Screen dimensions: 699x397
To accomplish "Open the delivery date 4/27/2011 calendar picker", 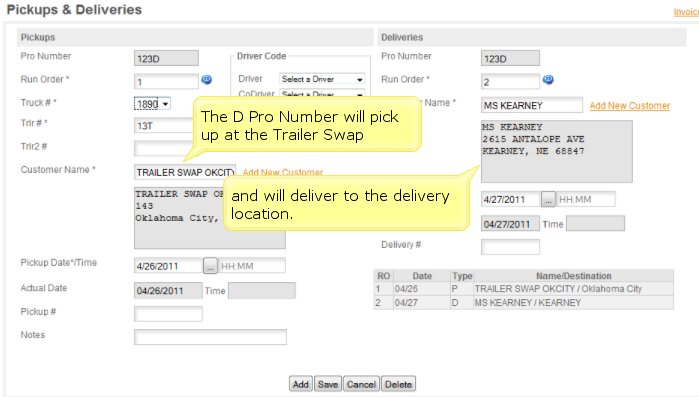I will coord(548,199).
